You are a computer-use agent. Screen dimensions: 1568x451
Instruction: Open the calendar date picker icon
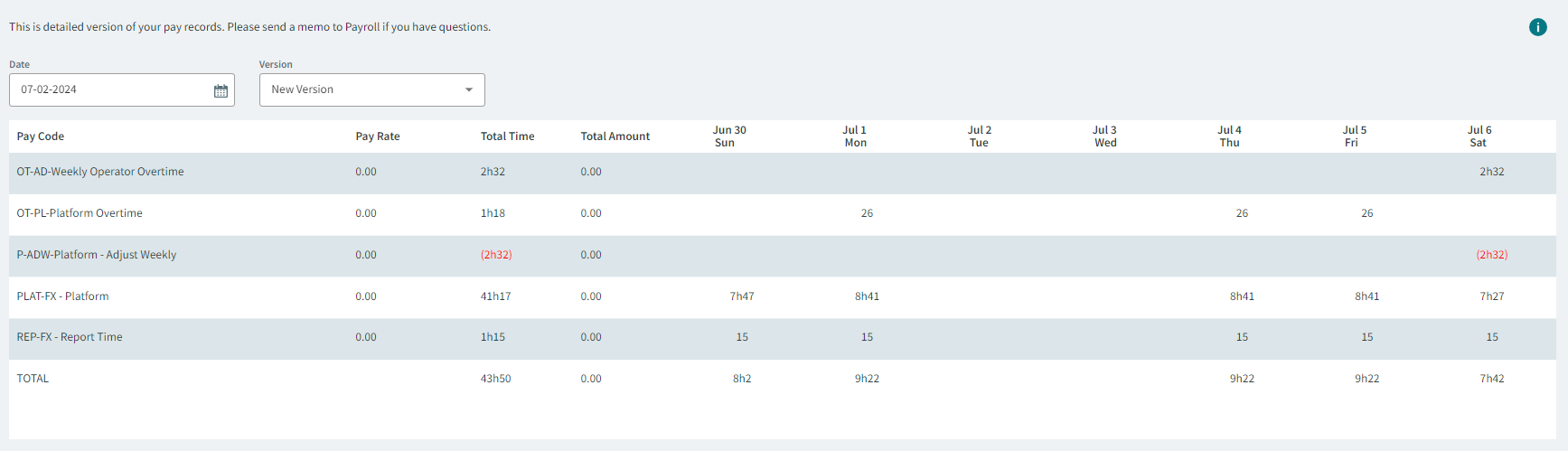[x=221, y=90]
